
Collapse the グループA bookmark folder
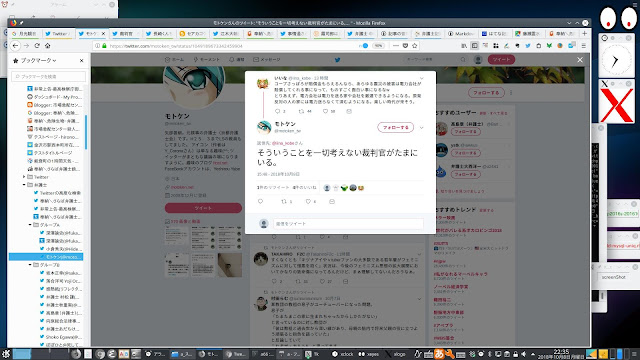click(x=30, y=225)
